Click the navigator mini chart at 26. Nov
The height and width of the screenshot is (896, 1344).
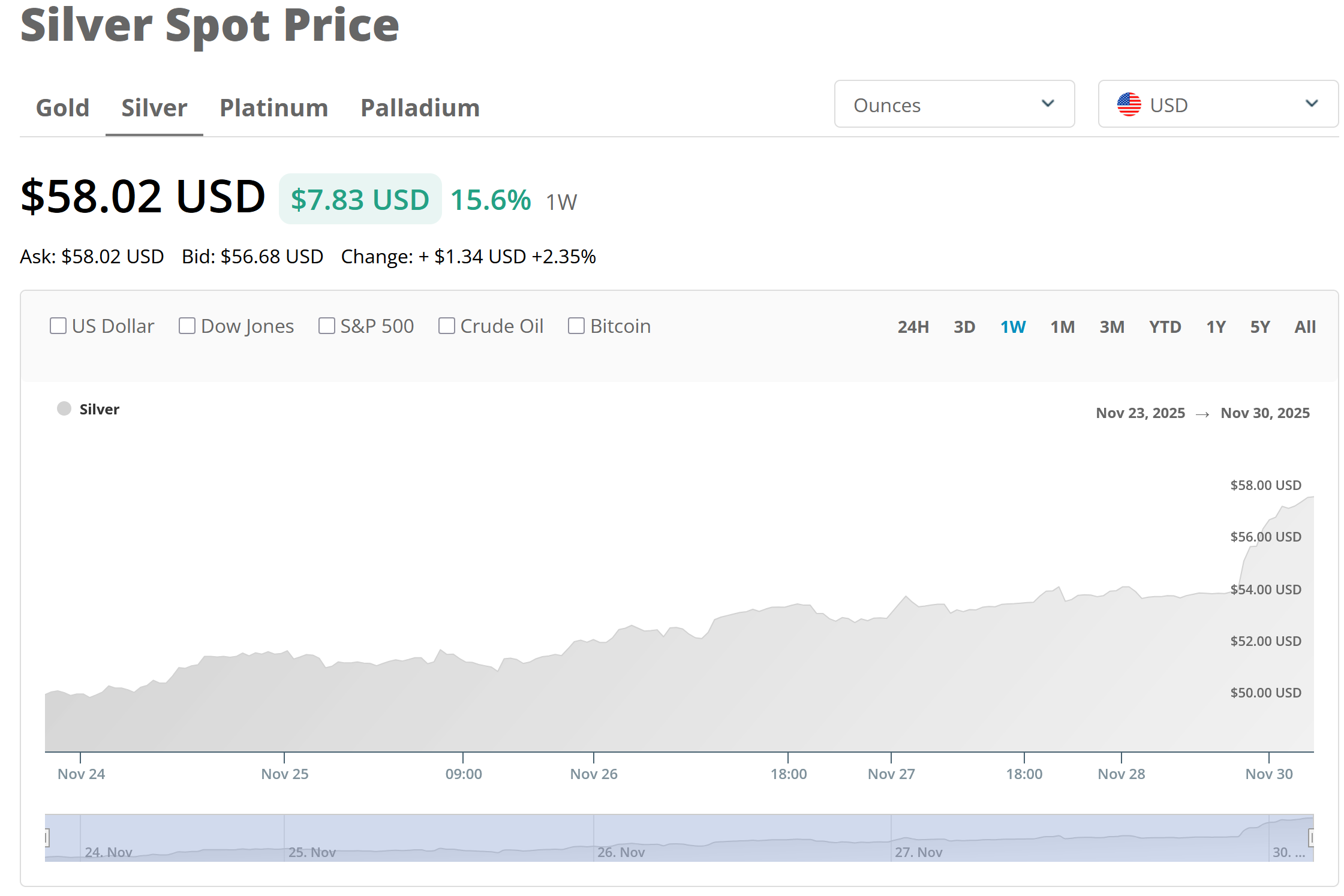[x=620, y=852]
